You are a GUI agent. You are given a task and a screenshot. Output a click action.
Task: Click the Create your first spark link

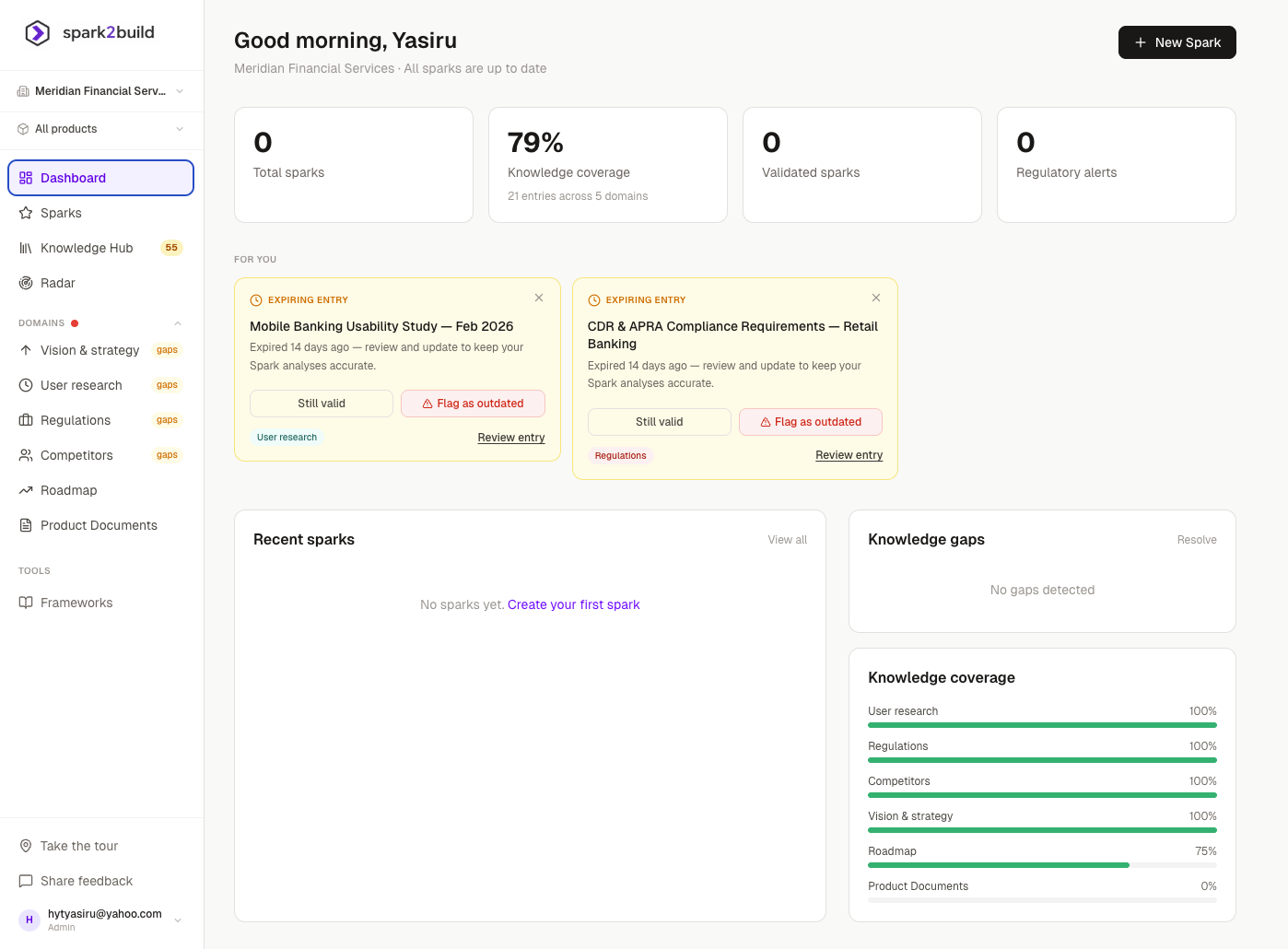(x=573, y=604)
